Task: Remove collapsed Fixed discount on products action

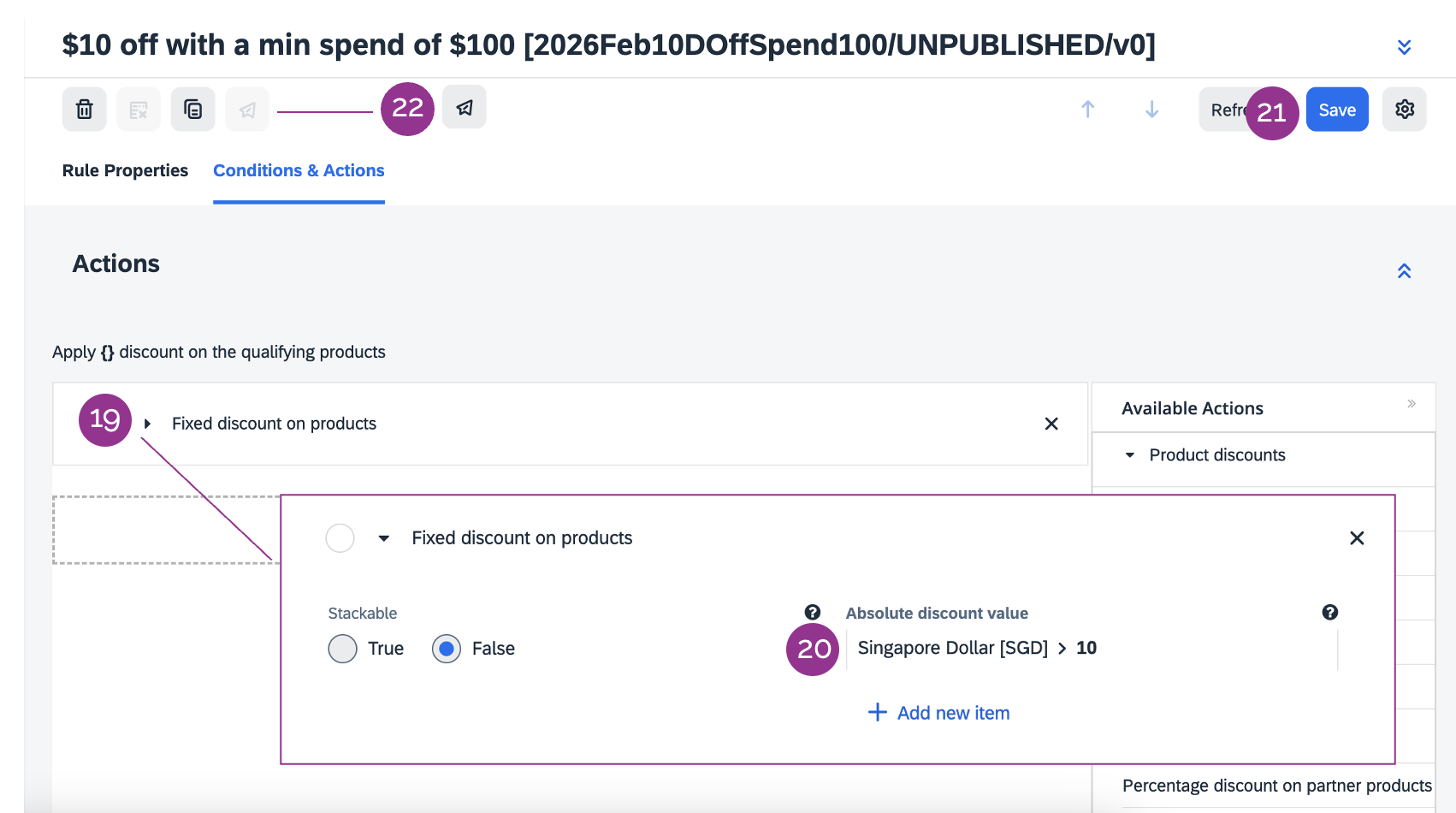Action: pos(1051,424)
